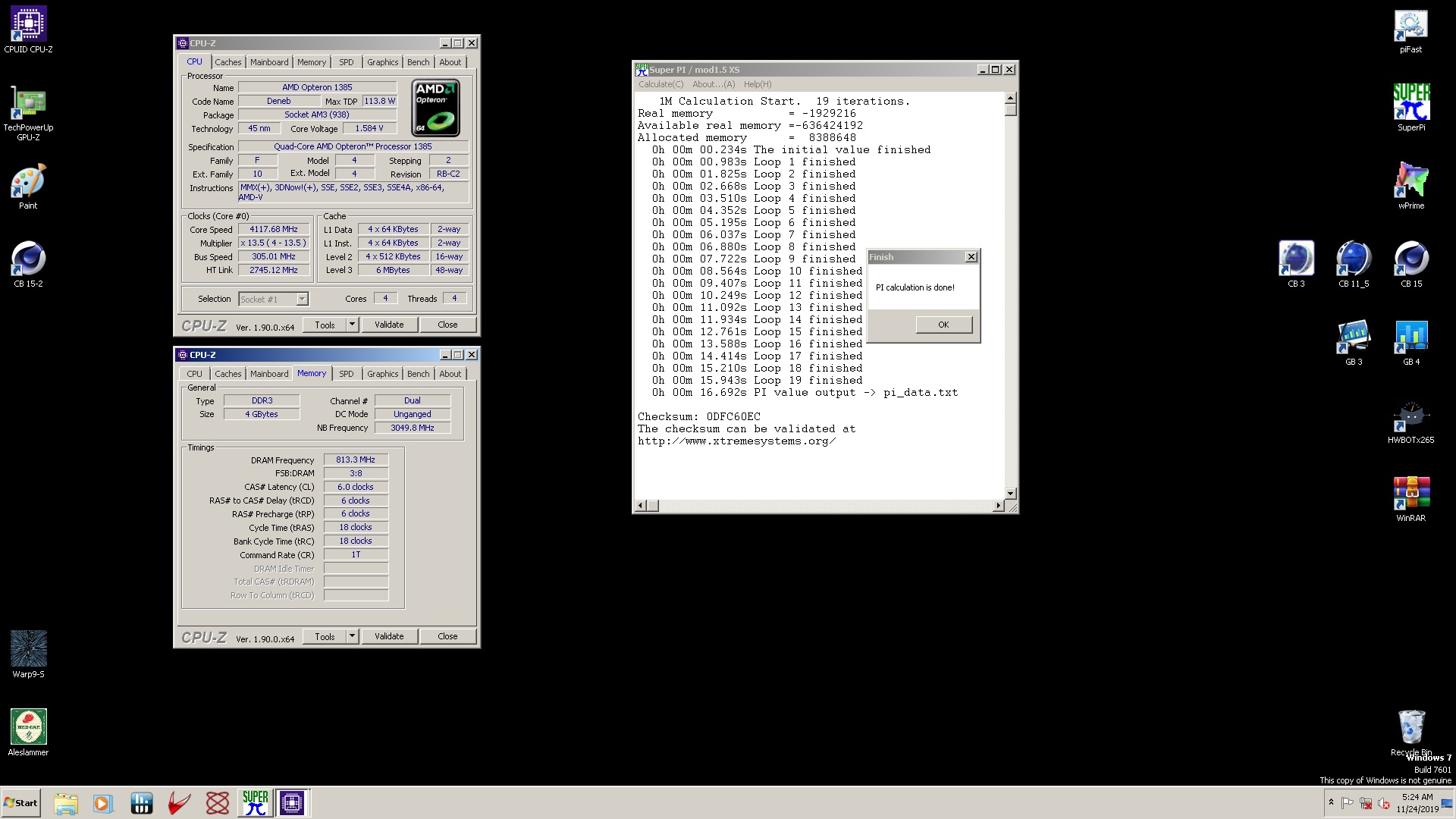The height and width of the screenshot is (819, 1456).
Task: Switch to Super PI in the taskbar
Action: 256,803
